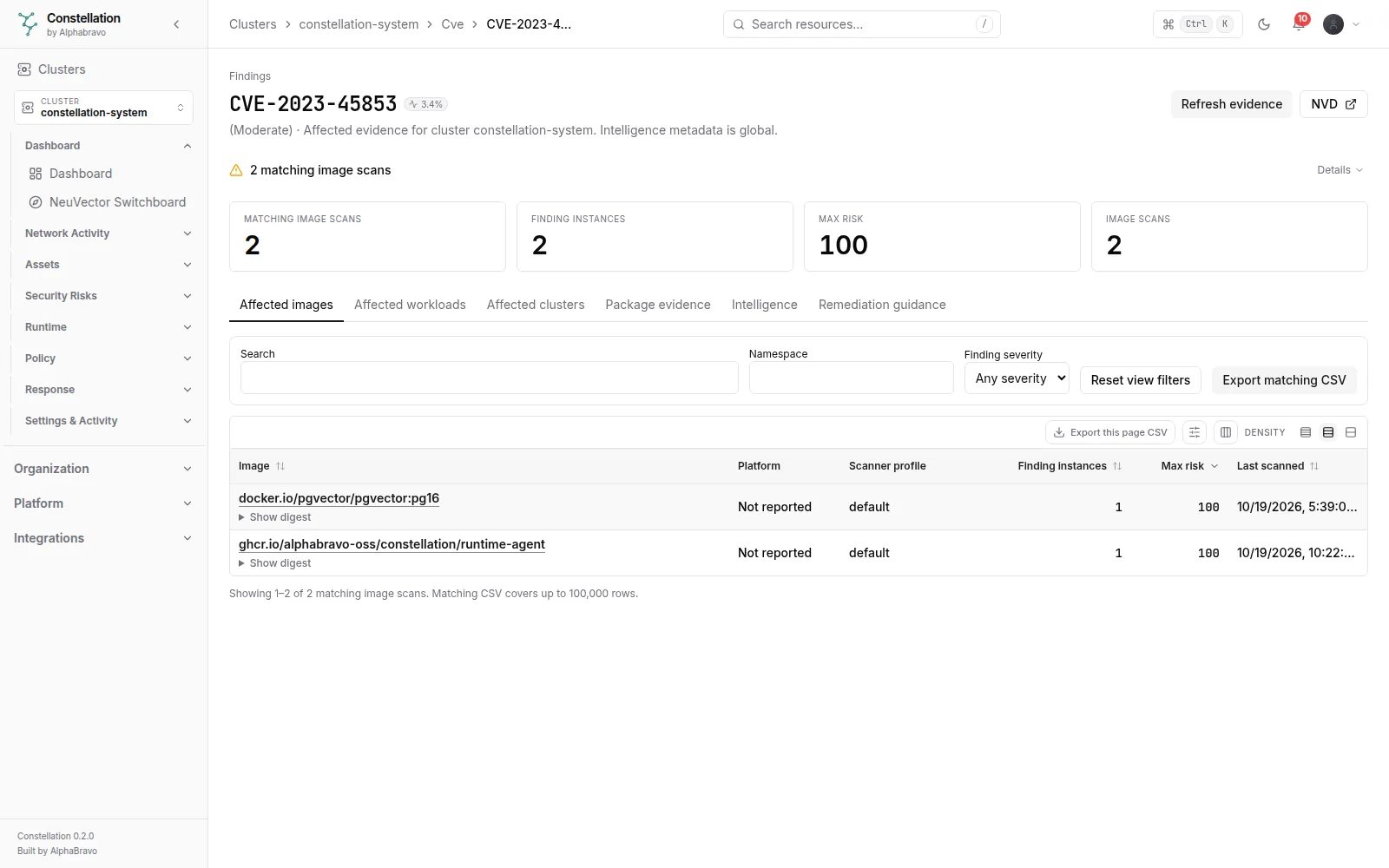
Task: Sort by the Max risk column
Action: pyautogui.click(x=1189, y=466)
